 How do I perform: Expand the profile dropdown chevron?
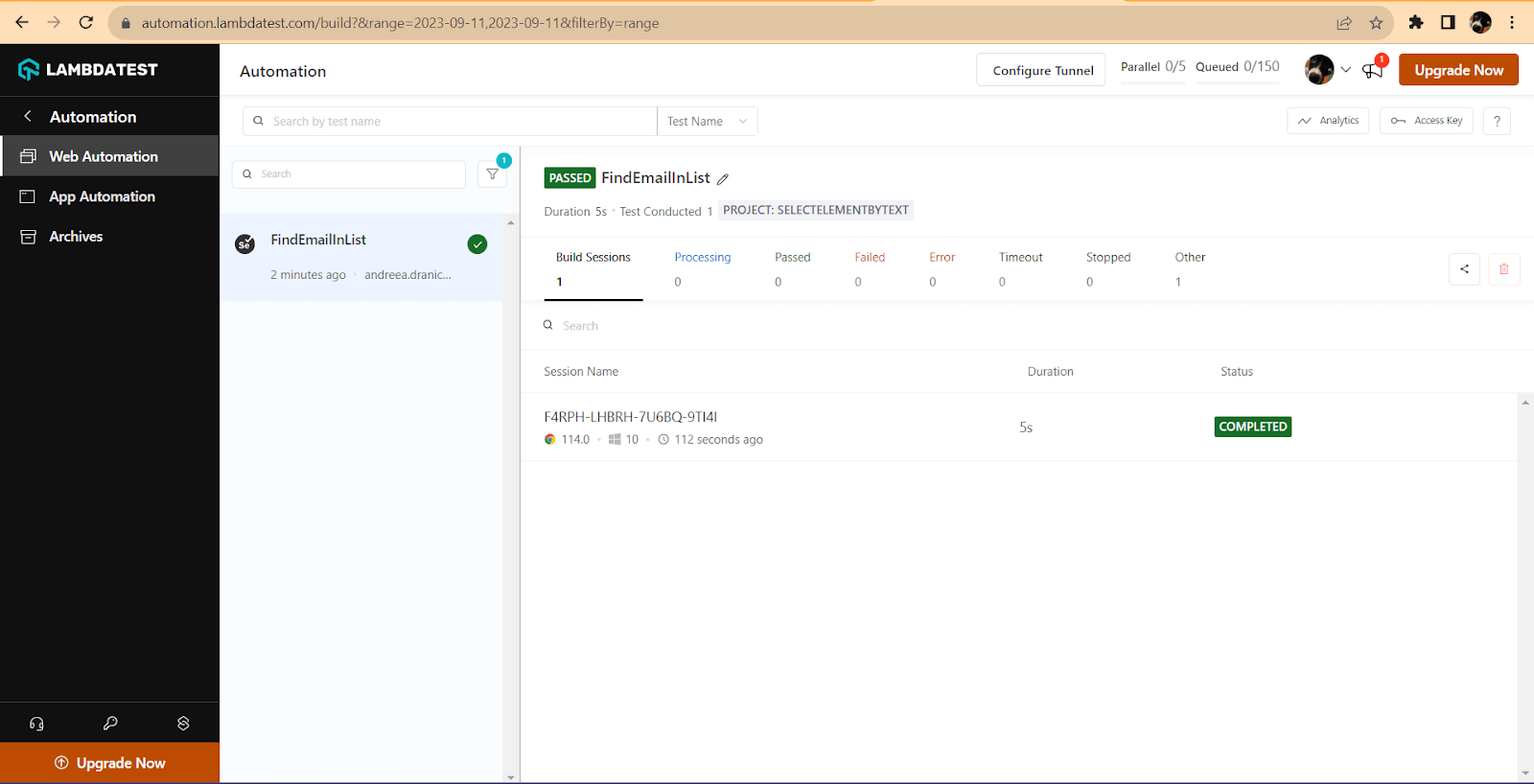(1346, 70)
